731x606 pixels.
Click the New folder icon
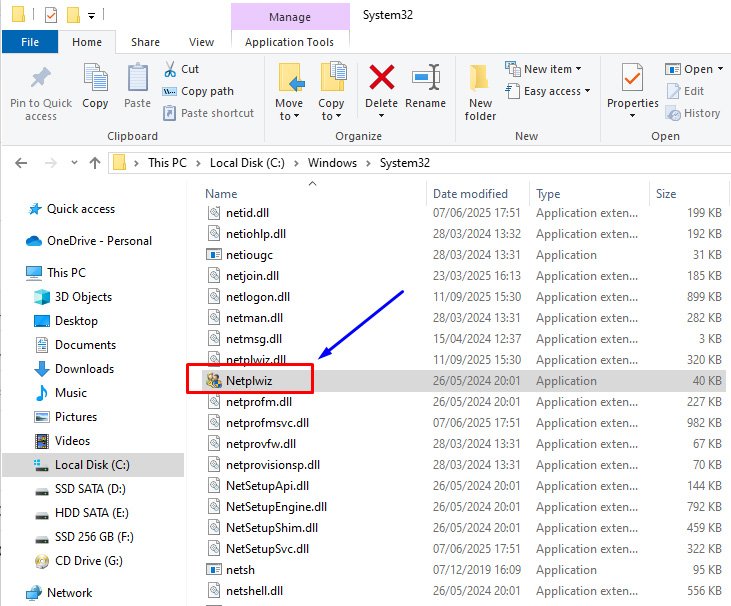480,77
